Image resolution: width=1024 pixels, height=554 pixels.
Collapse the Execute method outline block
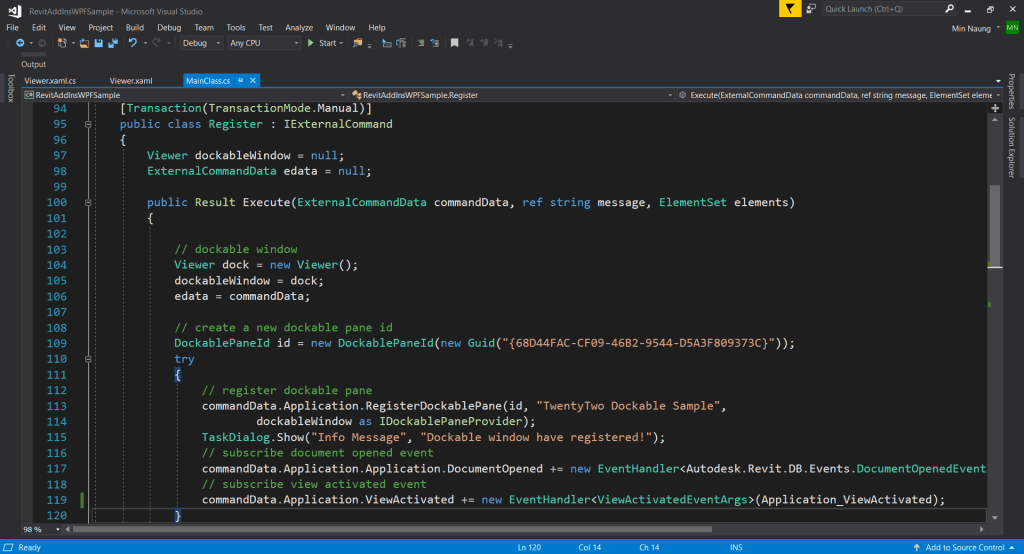[88, 203]
